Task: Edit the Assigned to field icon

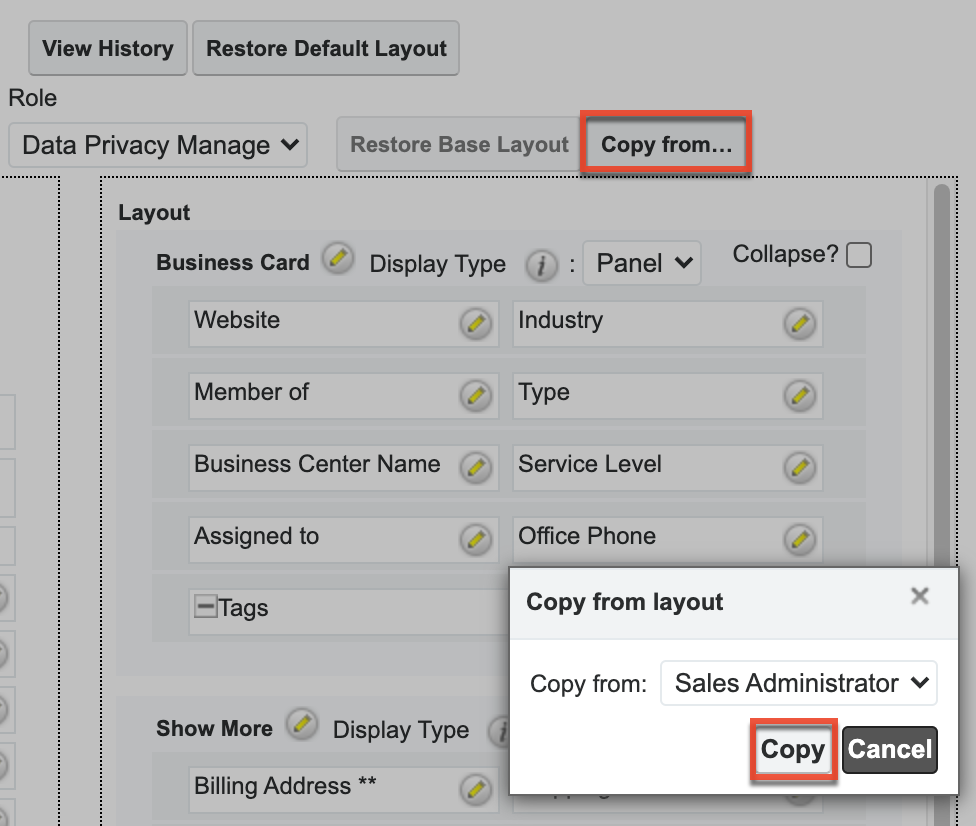Action: pos(475,540)
